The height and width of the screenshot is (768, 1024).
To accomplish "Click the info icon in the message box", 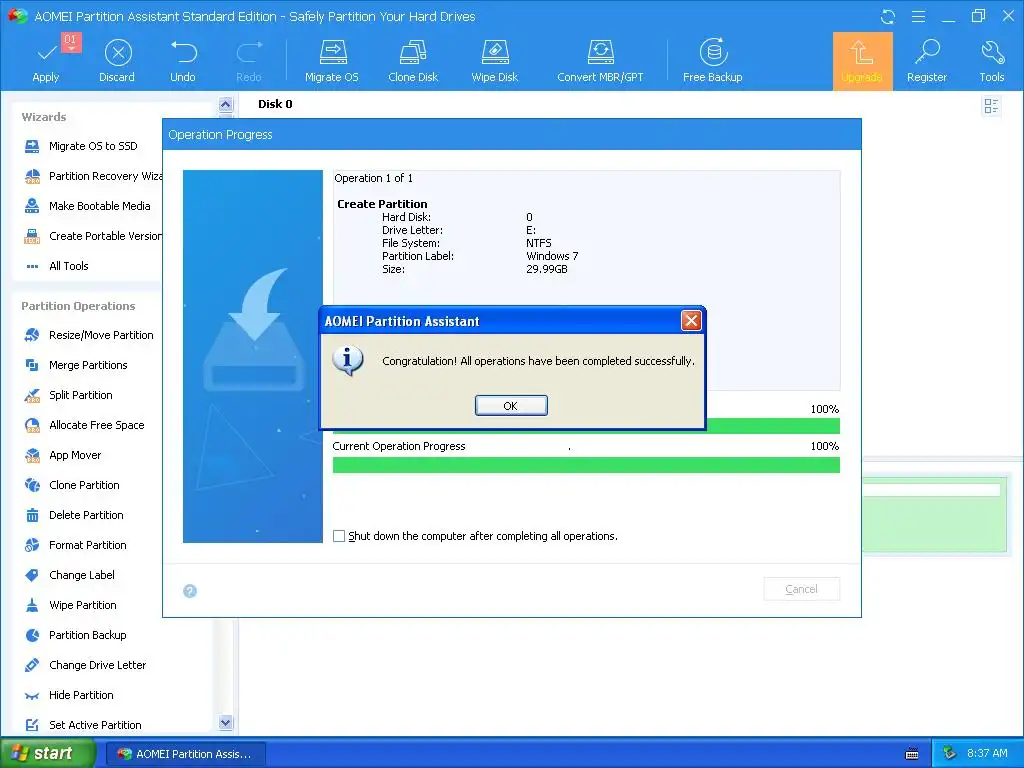I will 347,360.
